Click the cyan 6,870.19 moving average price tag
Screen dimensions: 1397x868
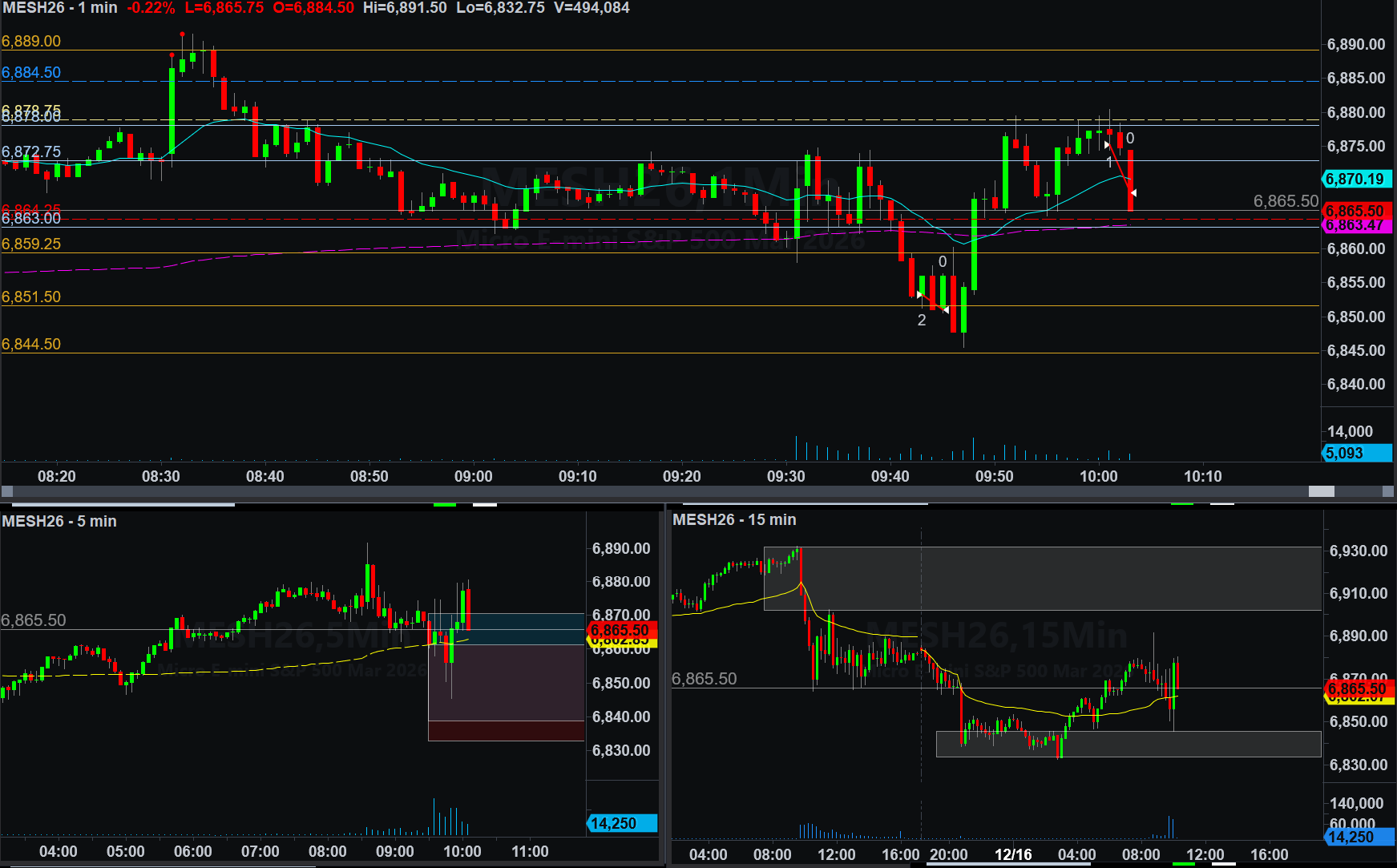(x=1358, y=179)
